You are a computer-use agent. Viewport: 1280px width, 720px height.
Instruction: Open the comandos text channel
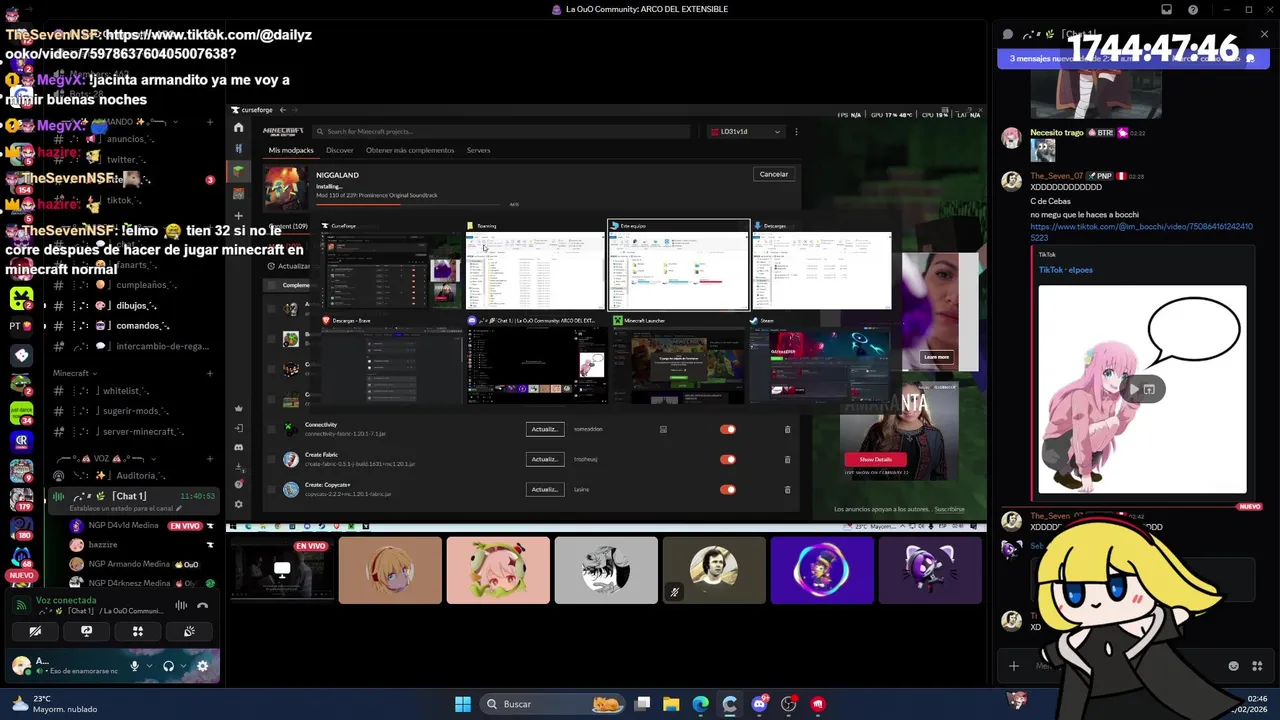[x=133, y=326]
